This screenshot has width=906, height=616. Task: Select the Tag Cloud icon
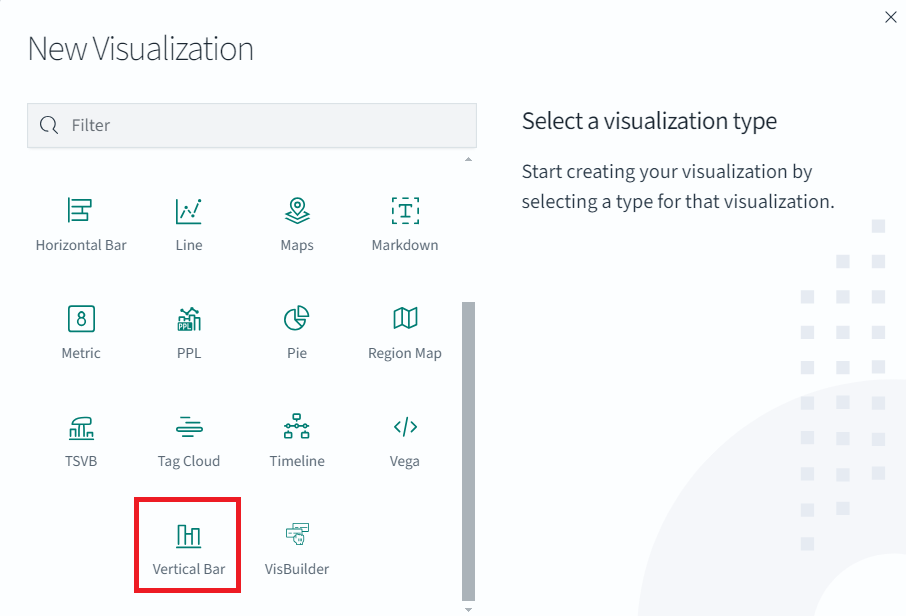click(x=189, y=427)
